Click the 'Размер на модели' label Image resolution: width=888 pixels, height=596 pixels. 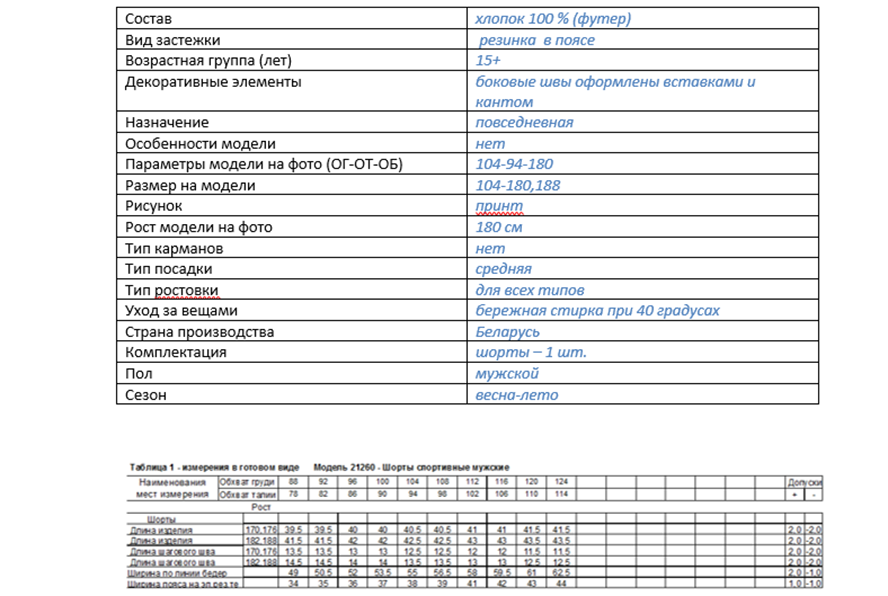[x=190, y=185]
